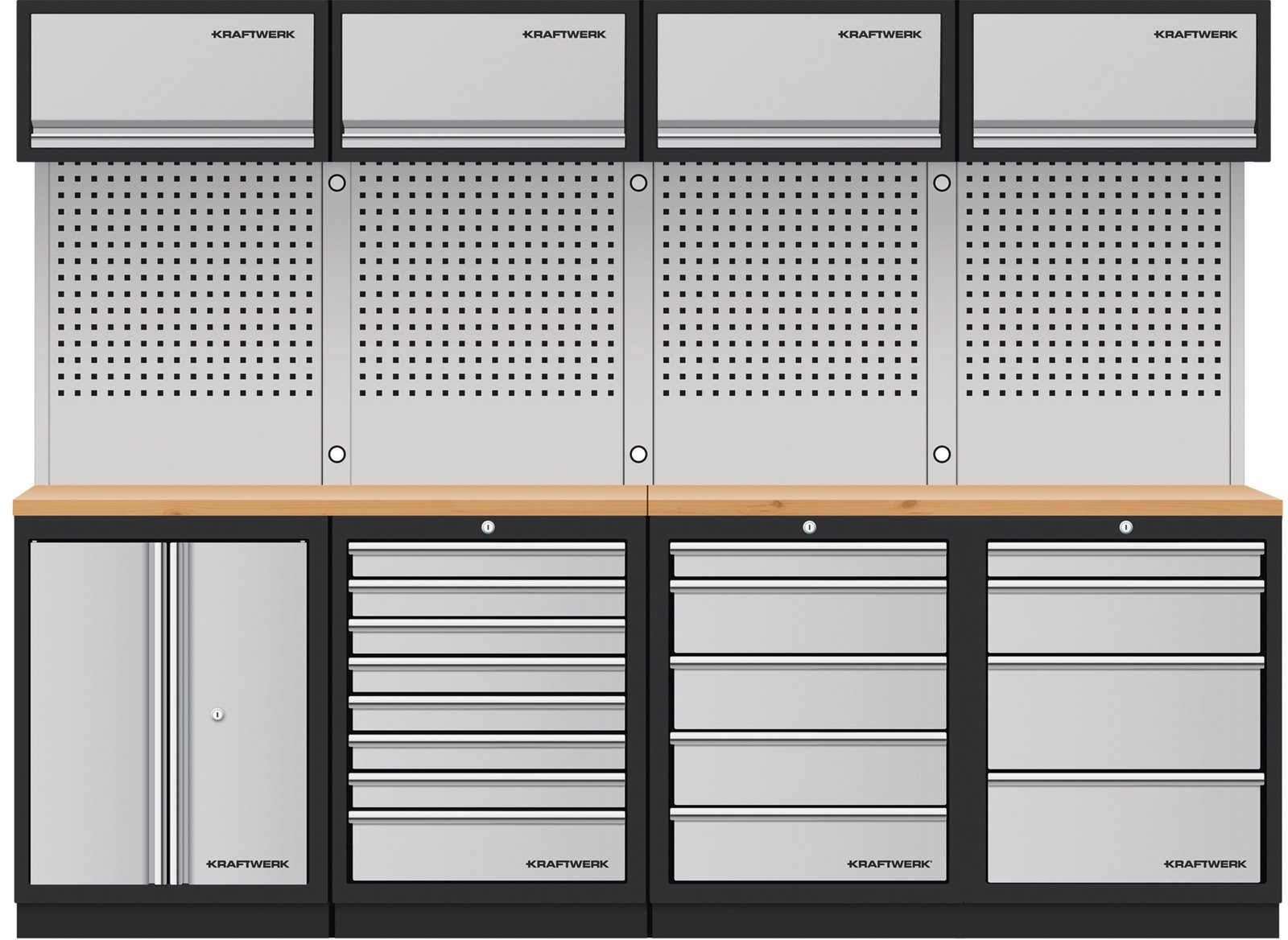Click the top drawer of the eight-drawer cabinet
1288x940 pixels.
tap(487, 559)
